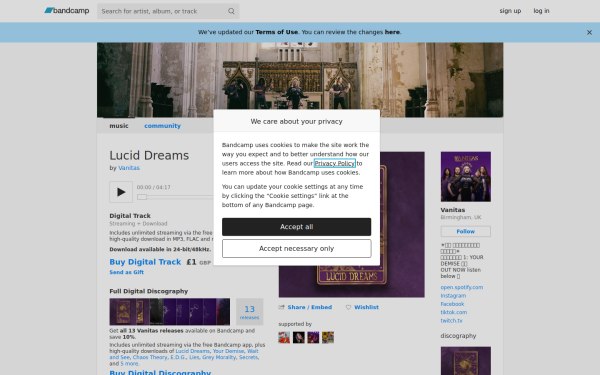This screenshot has width=600, height=375.
Task: Click the Bandcamp logo
Action: point(67,11)
